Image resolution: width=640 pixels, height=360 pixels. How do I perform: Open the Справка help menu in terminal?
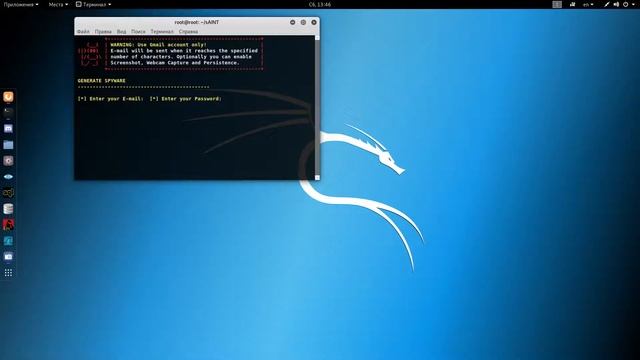click(188, 31)
